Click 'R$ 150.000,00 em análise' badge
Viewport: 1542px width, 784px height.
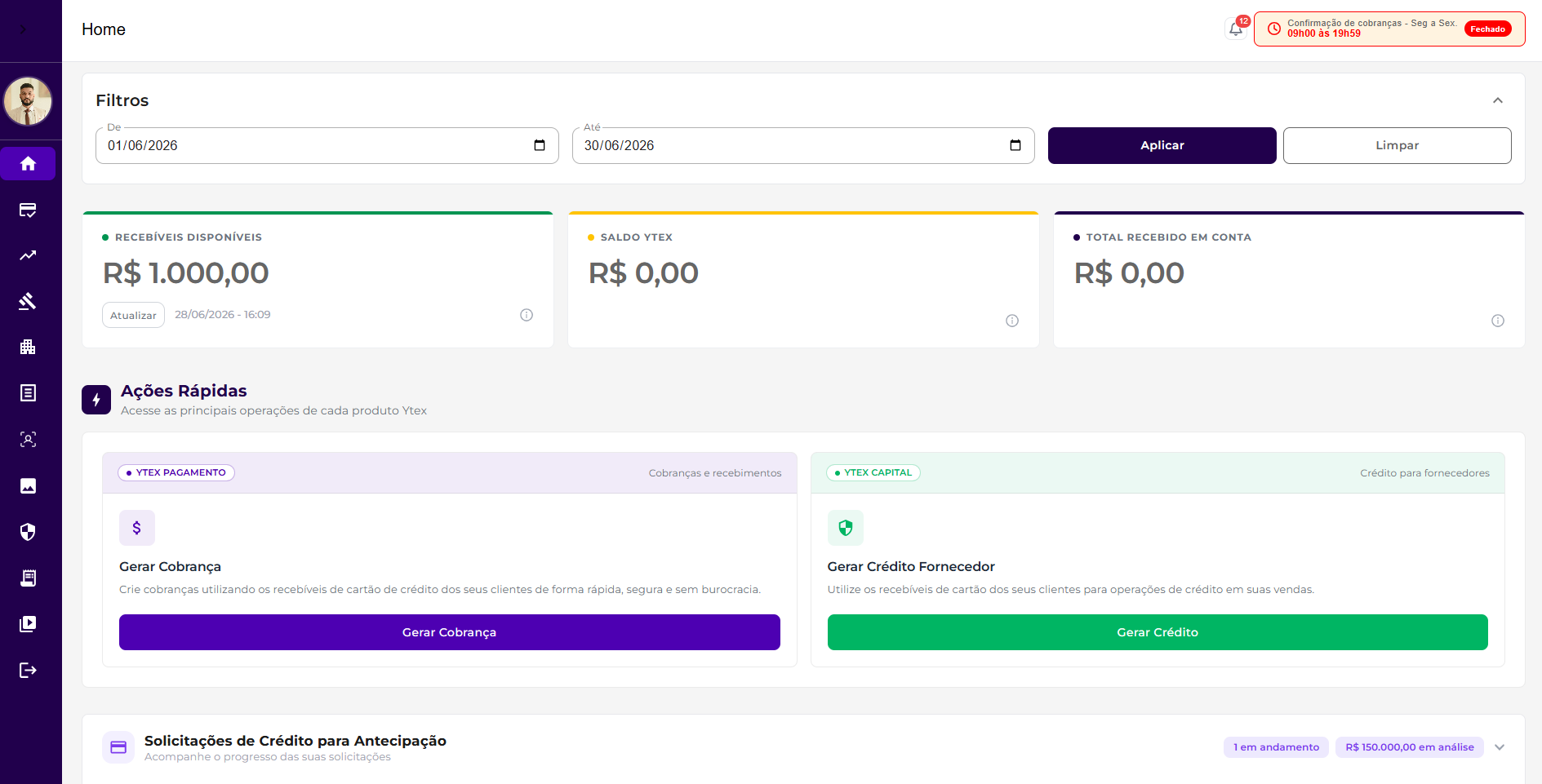point(1410,747)
